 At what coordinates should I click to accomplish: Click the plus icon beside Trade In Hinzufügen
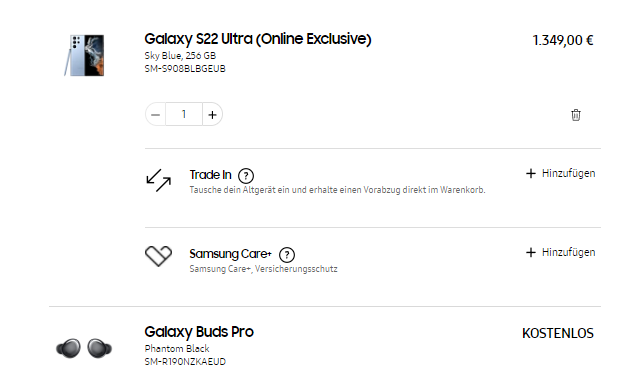(x=531, y=173)
